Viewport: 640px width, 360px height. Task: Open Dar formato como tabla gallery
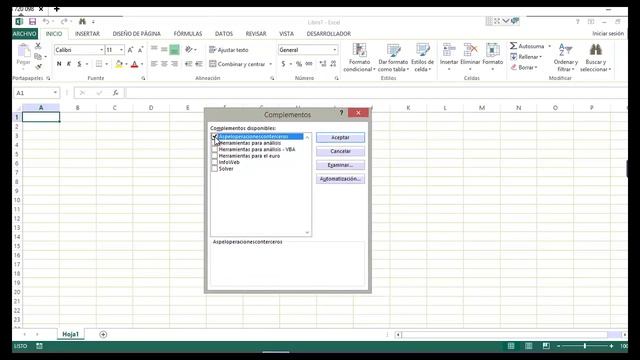pyautogui.click(x=393, y=58)
